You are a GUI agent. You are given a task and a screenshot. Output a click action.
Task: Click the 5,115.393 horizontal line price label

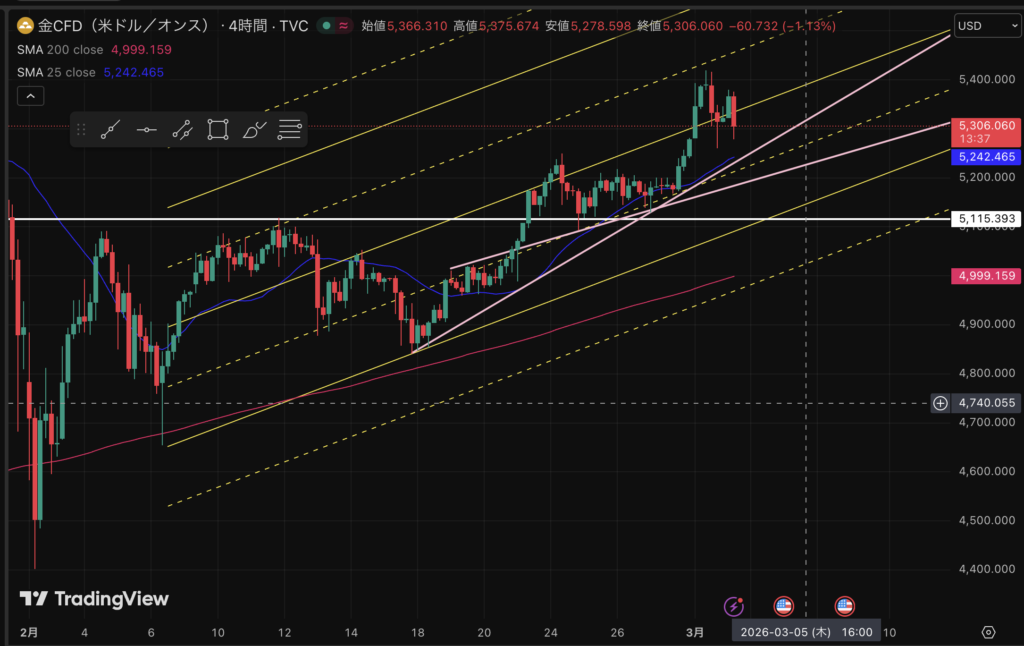985,218
